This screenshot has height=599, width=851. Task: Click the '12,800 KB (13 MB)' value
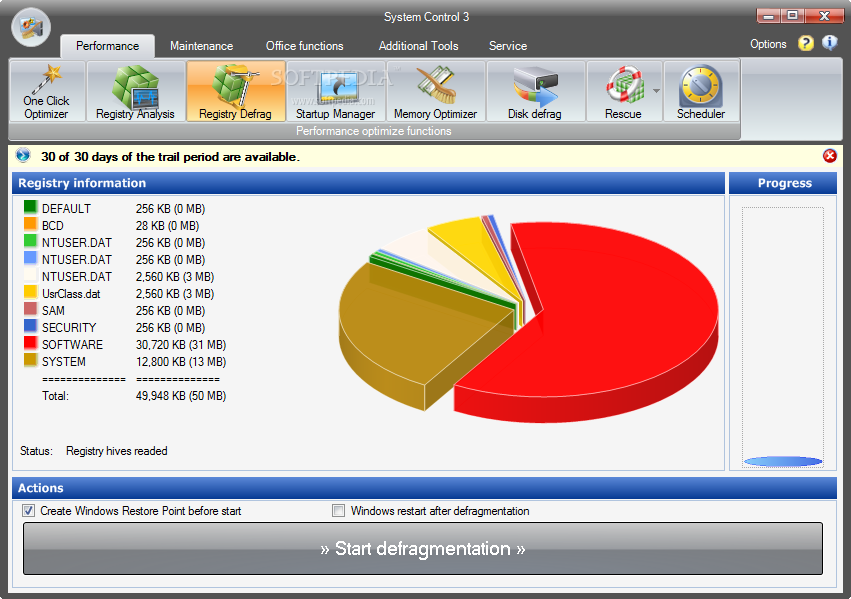(181, 362)
